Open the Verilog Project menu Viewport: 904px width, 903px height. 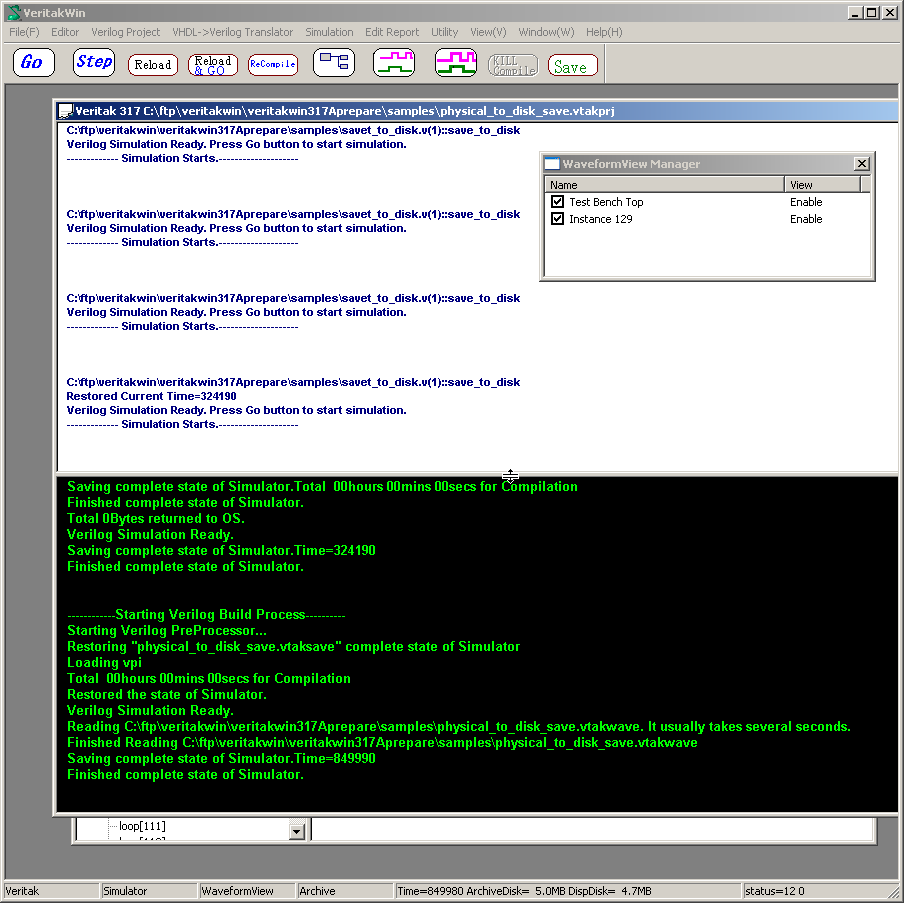point(125,32)
